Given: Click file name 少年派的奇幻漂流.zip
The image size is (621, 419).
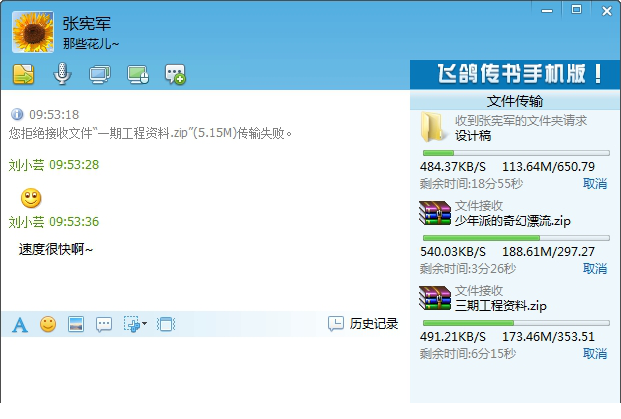Looking at the screenshot, I should [x=512, y=221].
